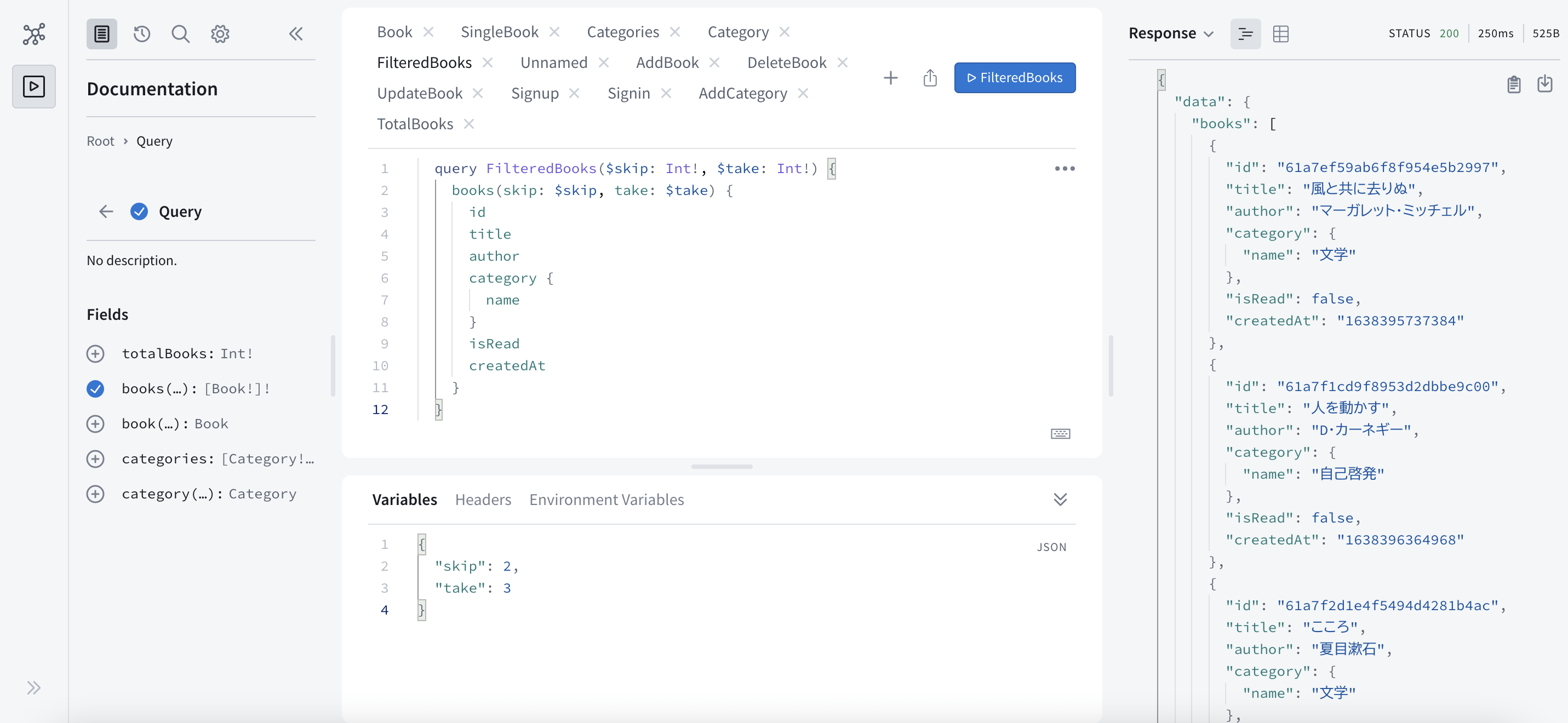Screen dimensions: 1568x723
Task: Click the documentation panel scrollbar
Action: click(333, 366)
